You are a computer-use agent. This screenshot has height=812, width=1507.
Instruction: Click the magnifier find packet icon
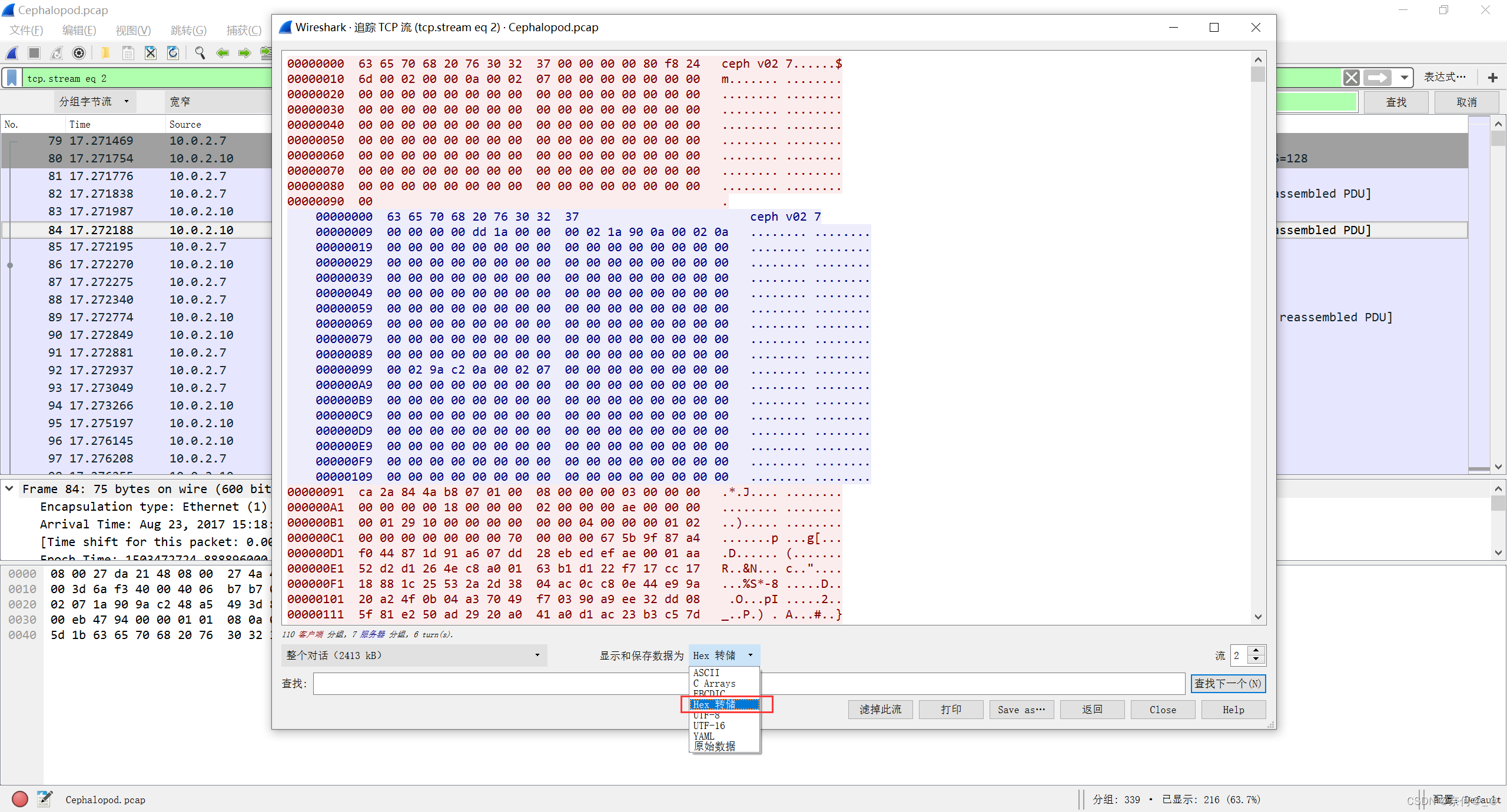coord(200,53)
